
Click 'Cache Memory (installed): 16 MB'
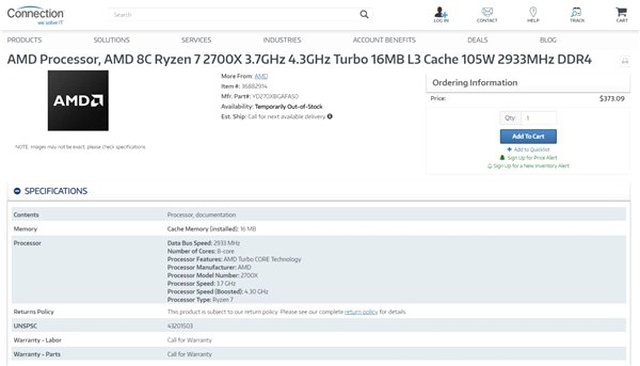click(x=212, y=229)
